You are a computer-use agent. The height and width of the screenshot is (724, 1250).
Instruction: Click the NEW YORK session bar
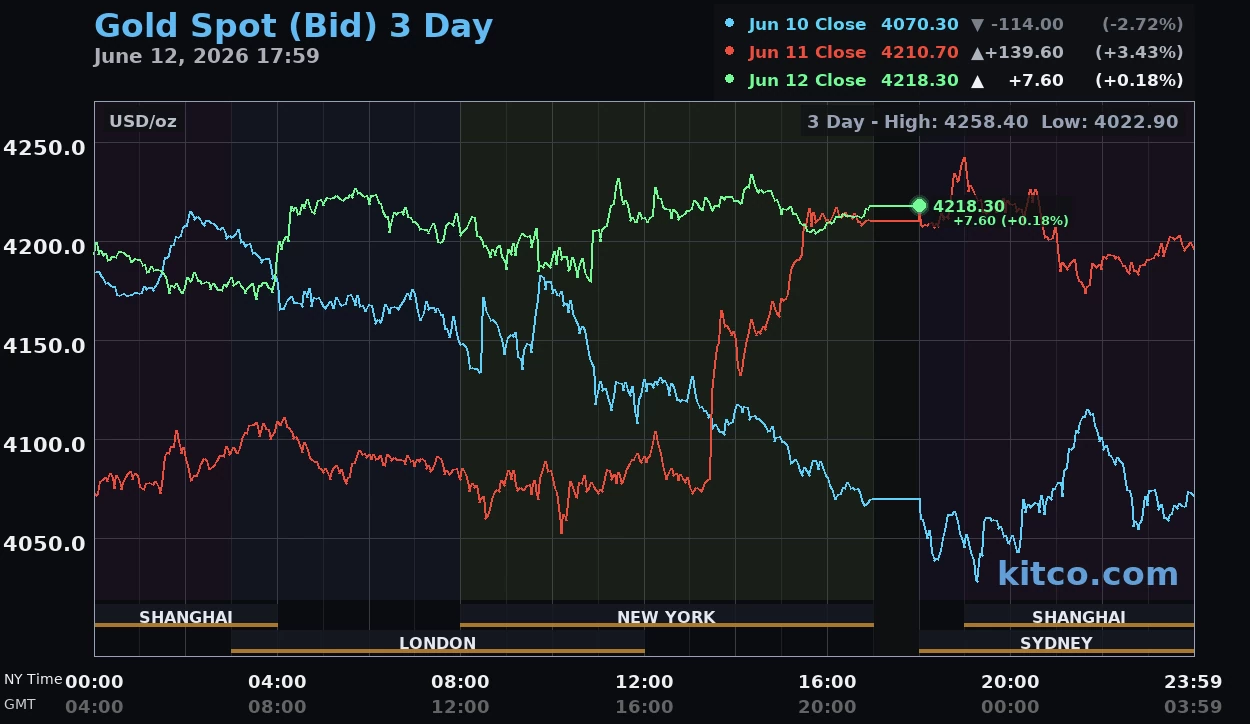click(666, 616)
